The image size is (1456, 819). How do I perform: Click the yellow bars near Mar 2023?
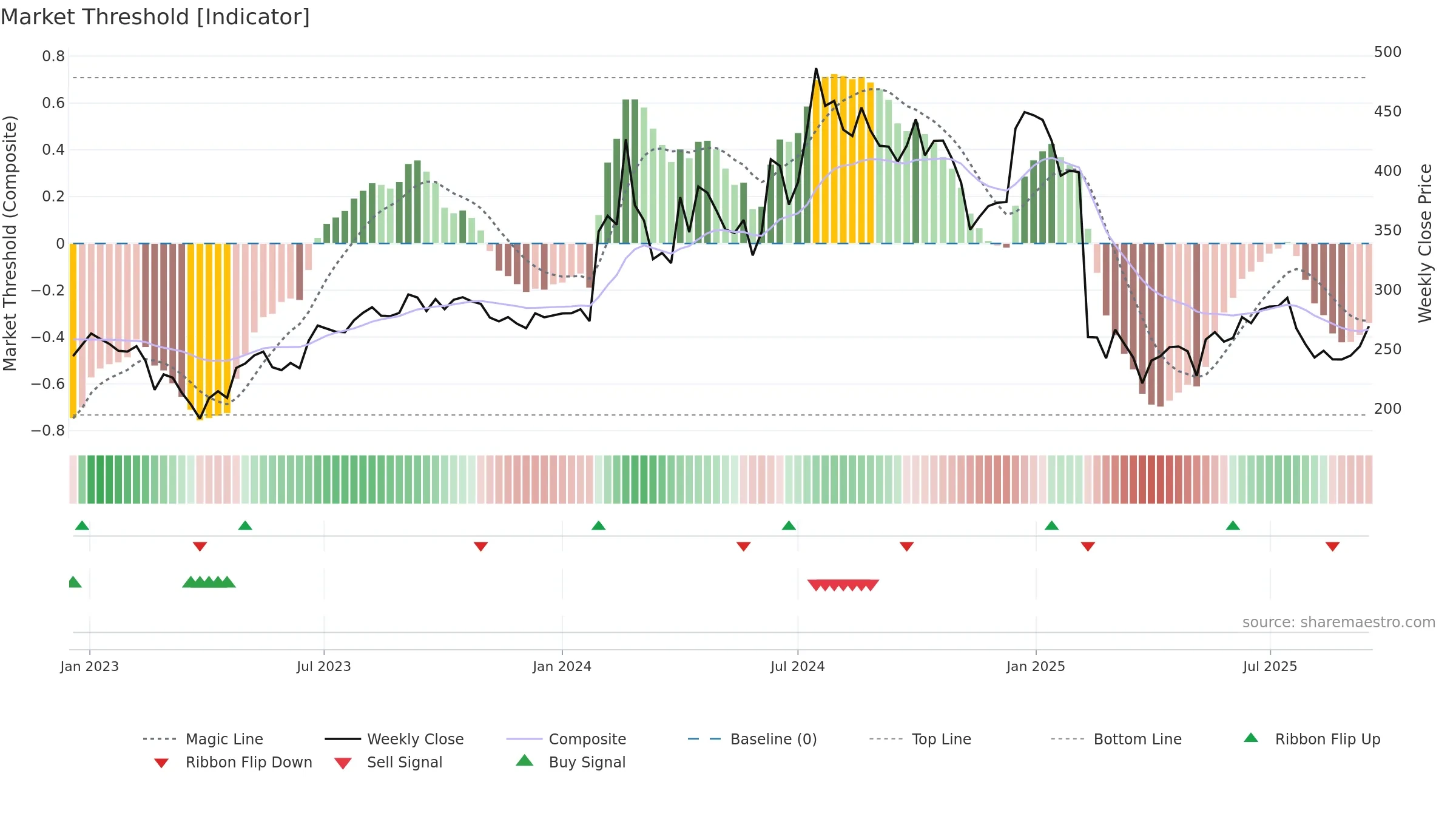[209, 331]
